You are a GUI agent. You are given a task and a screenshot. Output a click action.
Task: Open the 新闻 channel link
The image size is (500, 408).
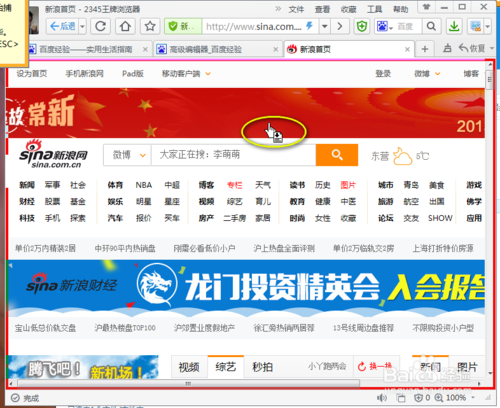27,185
